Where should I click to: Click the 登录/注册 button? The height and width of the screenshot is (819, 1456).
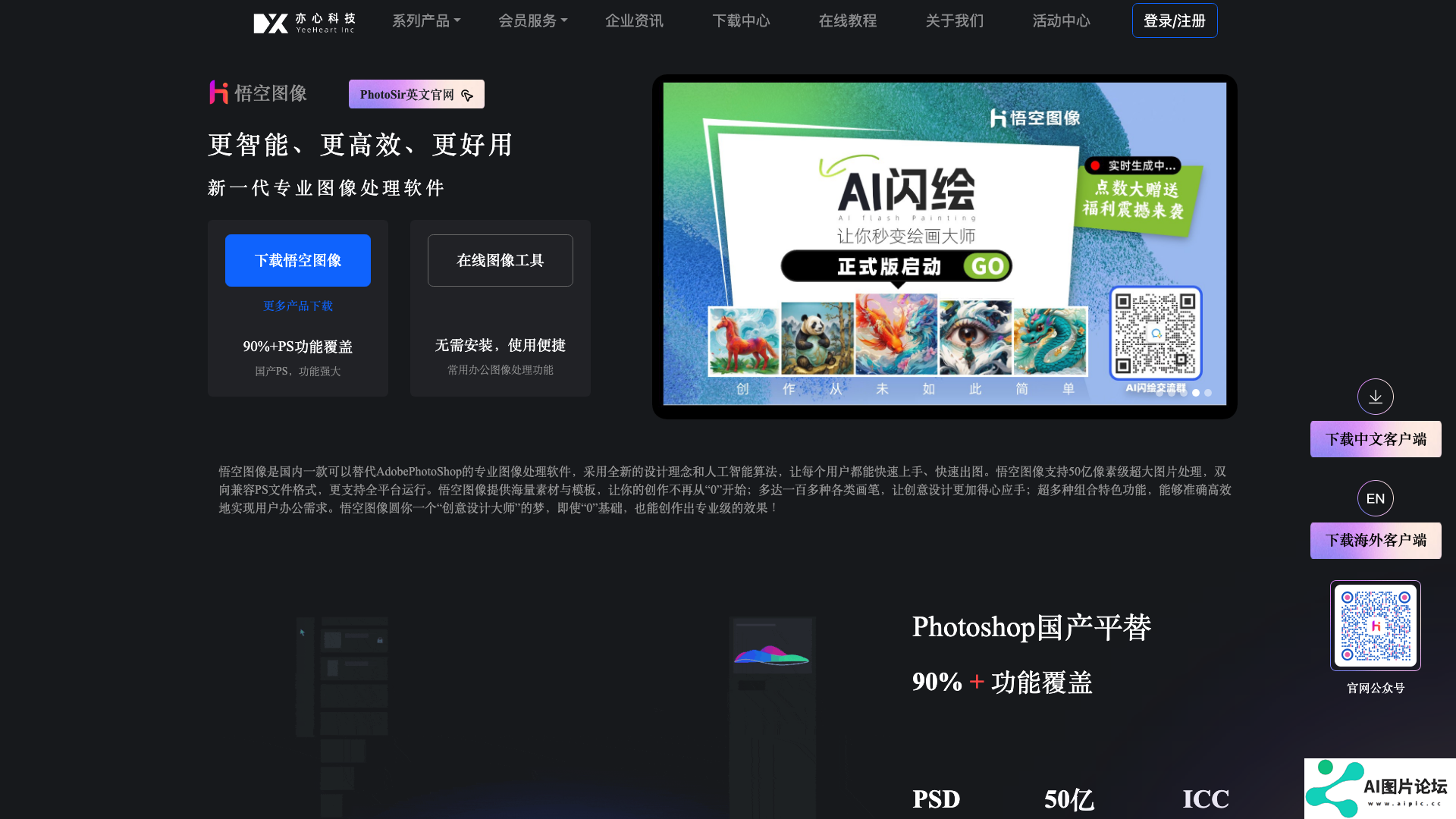1175,20
